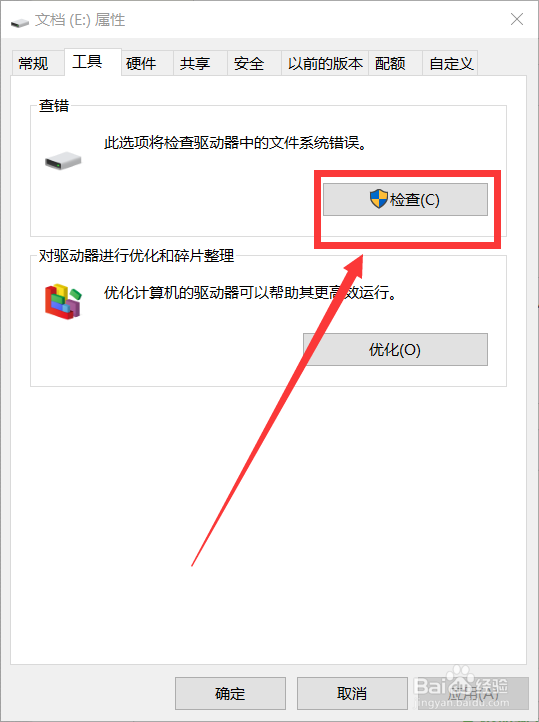Close the 文档 (E:) 属性 dialog

click(x=517, y=19)
